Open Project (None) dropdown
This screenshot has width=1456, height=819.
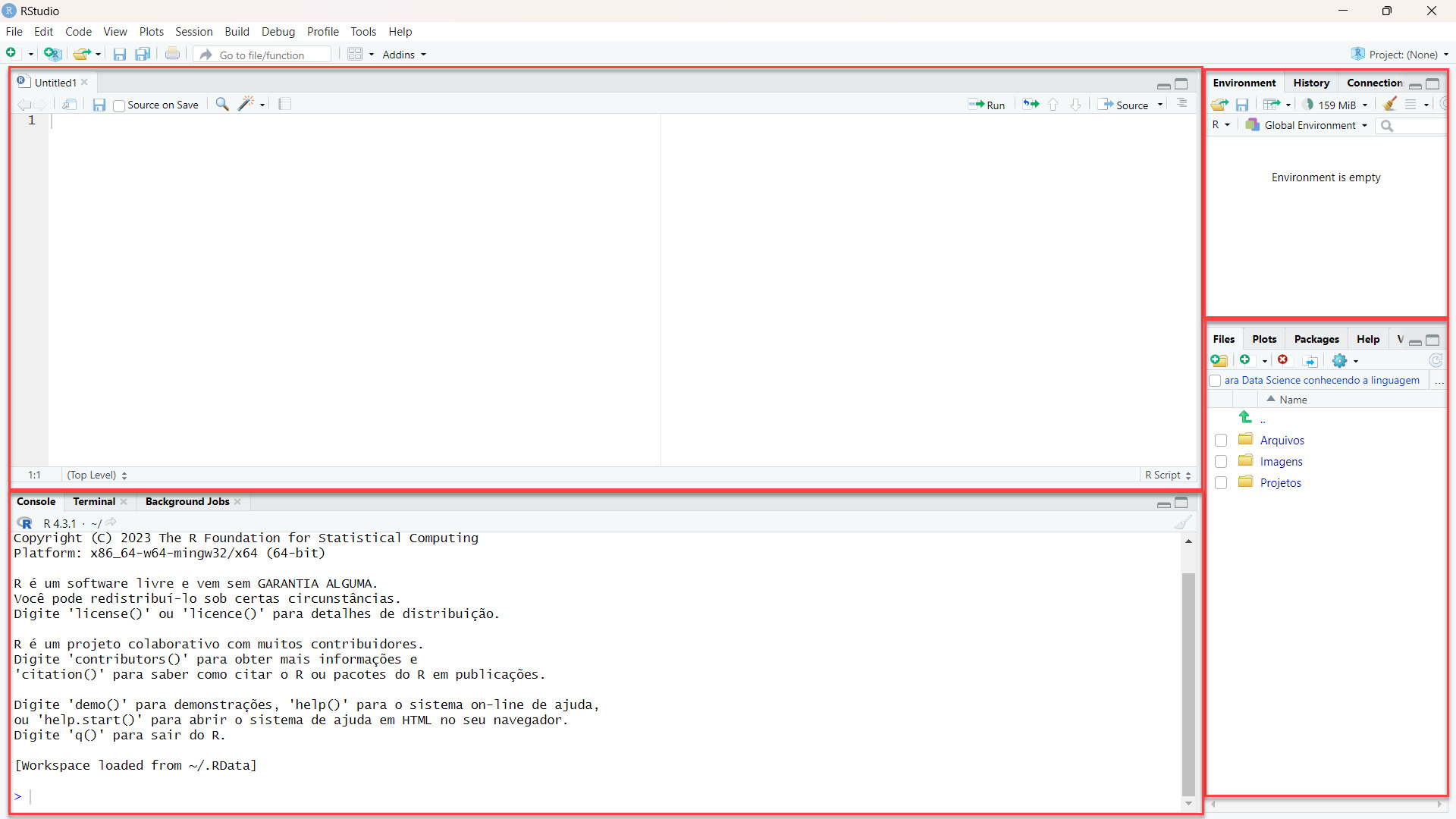click(x=1400, y=55)
